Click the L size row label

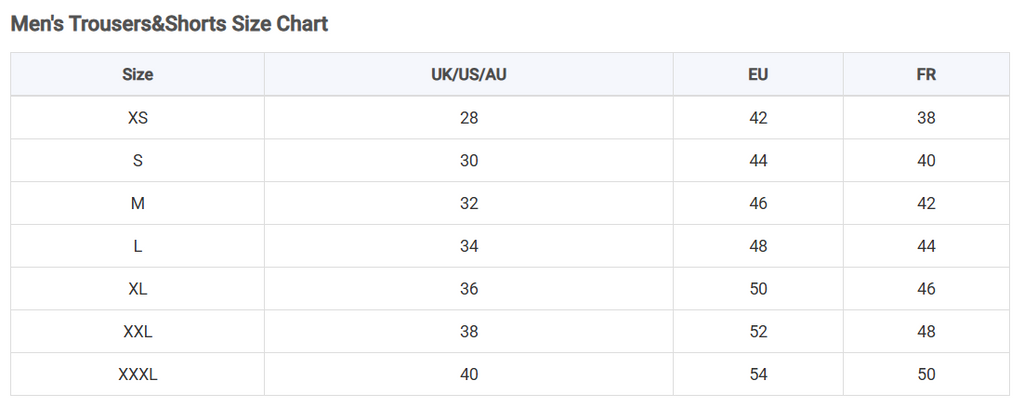tap(138, 246)
